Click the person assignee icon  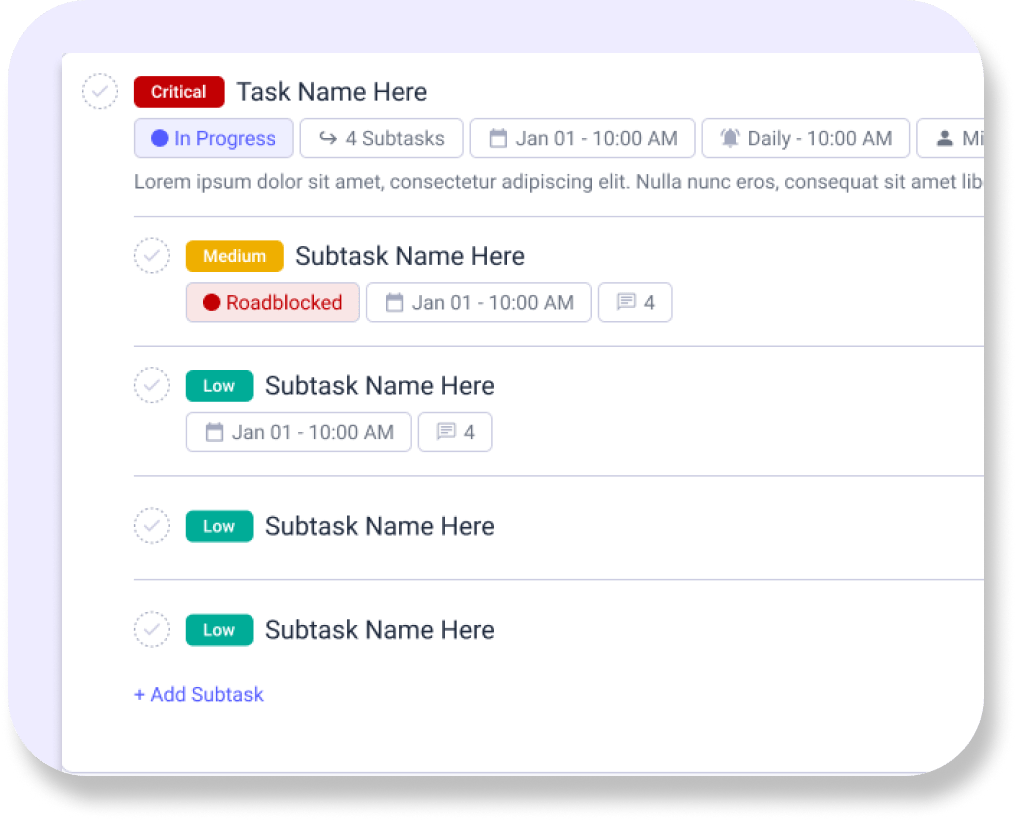[x=944, y=139]
